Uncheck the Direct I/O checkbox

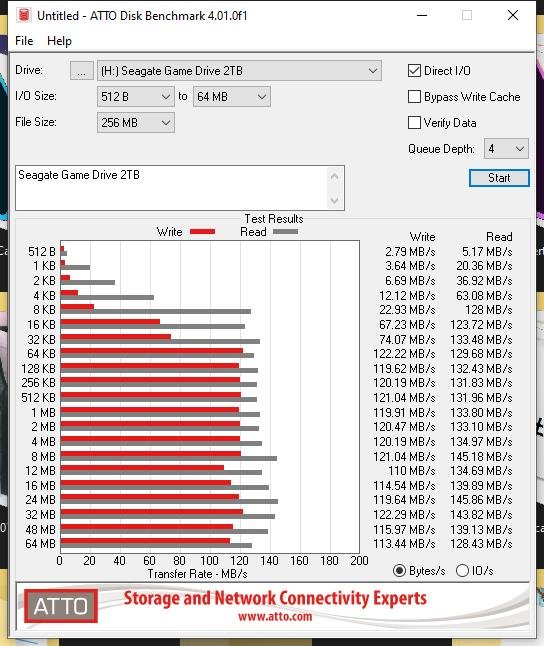[x=414, y=70]
